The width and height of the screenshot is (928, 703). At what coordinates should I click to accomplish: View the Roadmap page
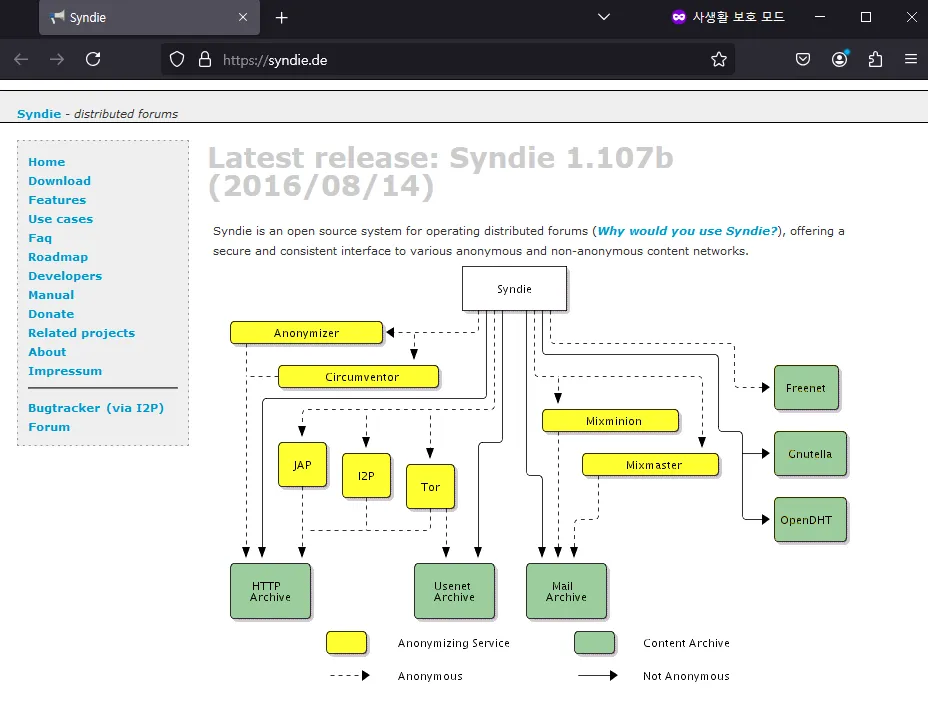point(58,257)
